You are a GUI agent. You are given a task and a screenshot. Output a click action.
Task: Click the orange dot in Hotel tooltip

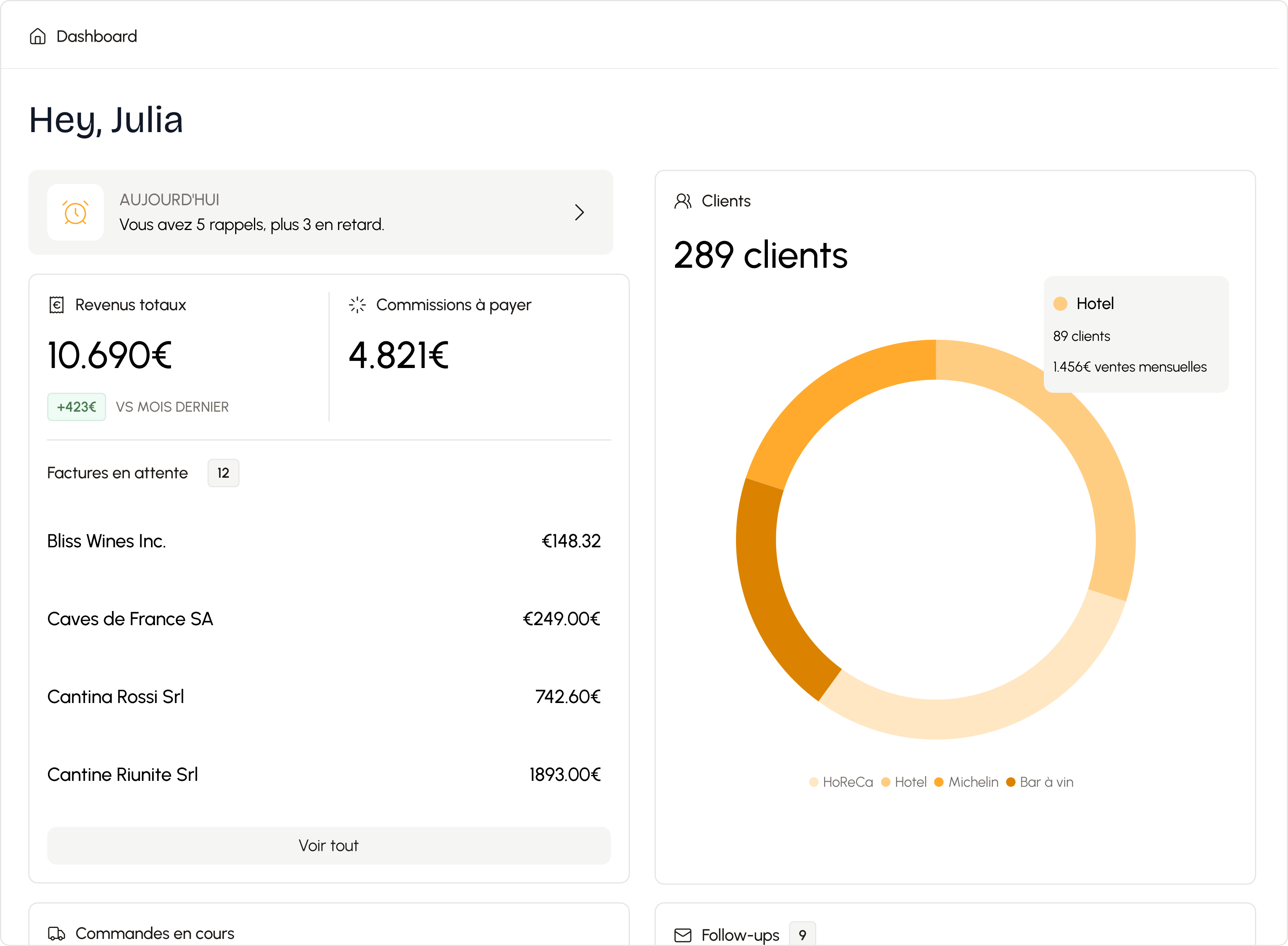(1060, 304)
